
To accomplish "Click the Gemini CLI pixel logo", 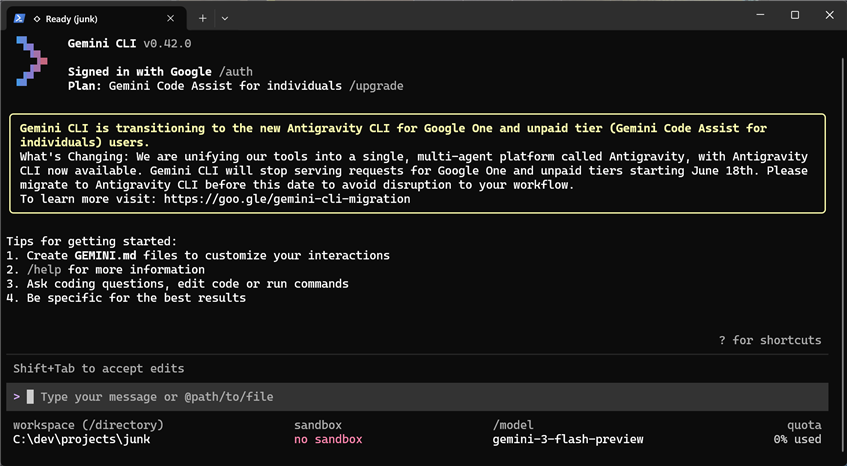I will click(31, 61).
